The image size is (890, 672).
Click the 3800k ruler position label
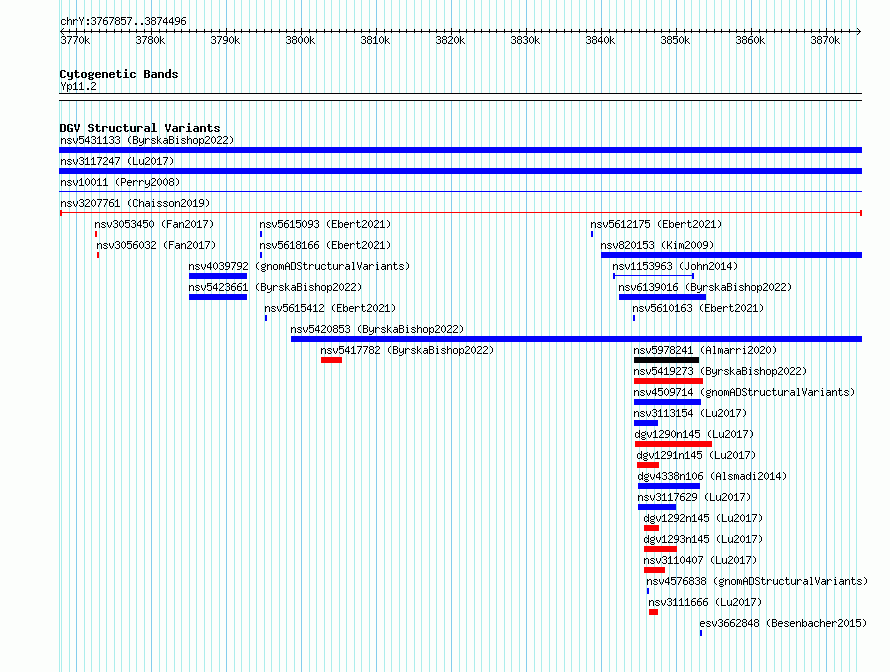[x=300, y=40]
